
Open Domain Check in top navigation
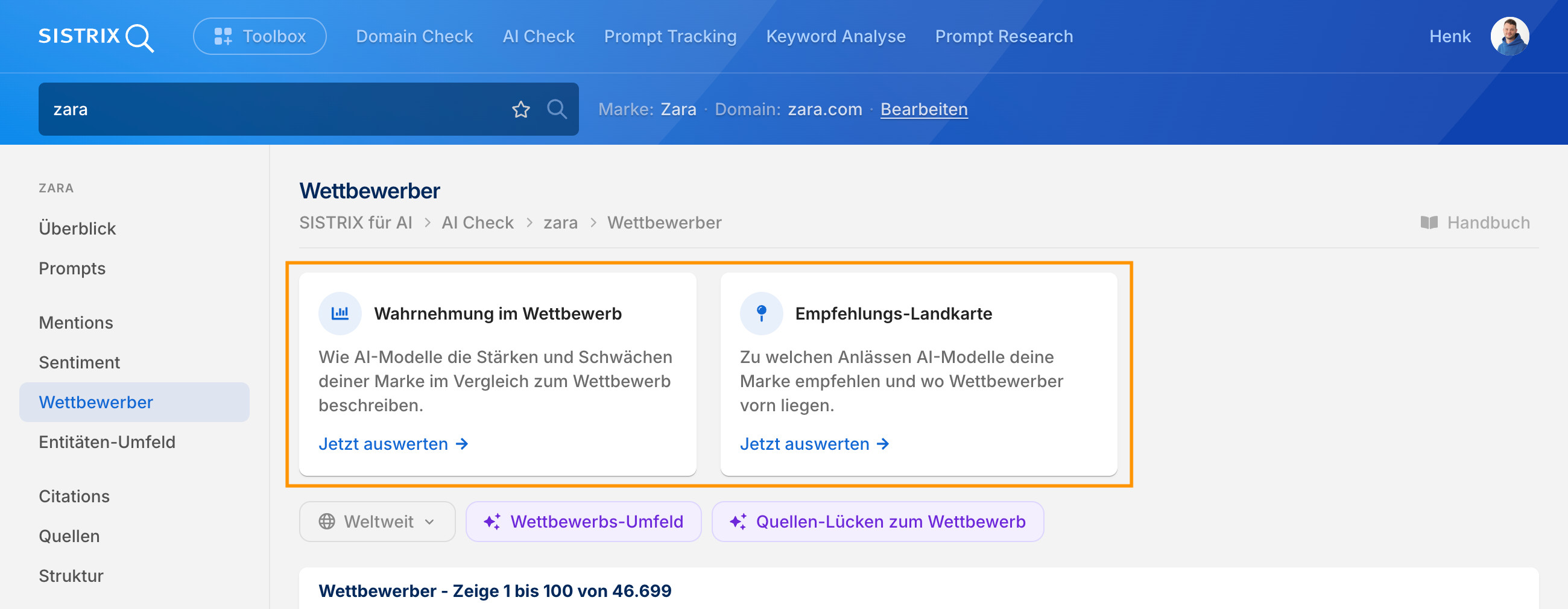tap(414, 37)
